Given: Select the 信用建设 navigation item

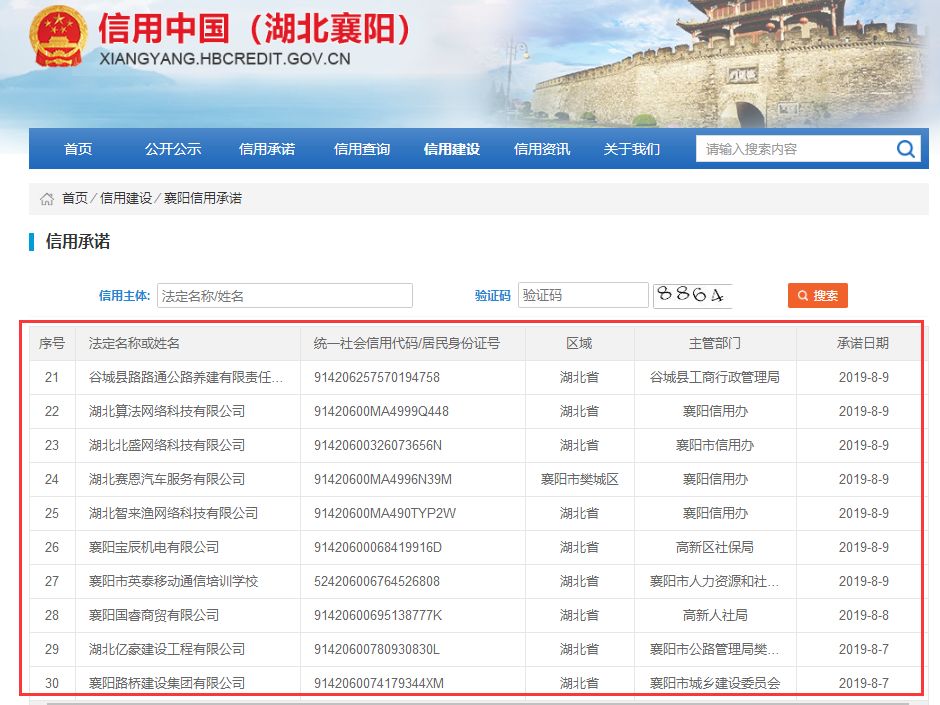Looking at the screenshot, I should tap(452, 149).
